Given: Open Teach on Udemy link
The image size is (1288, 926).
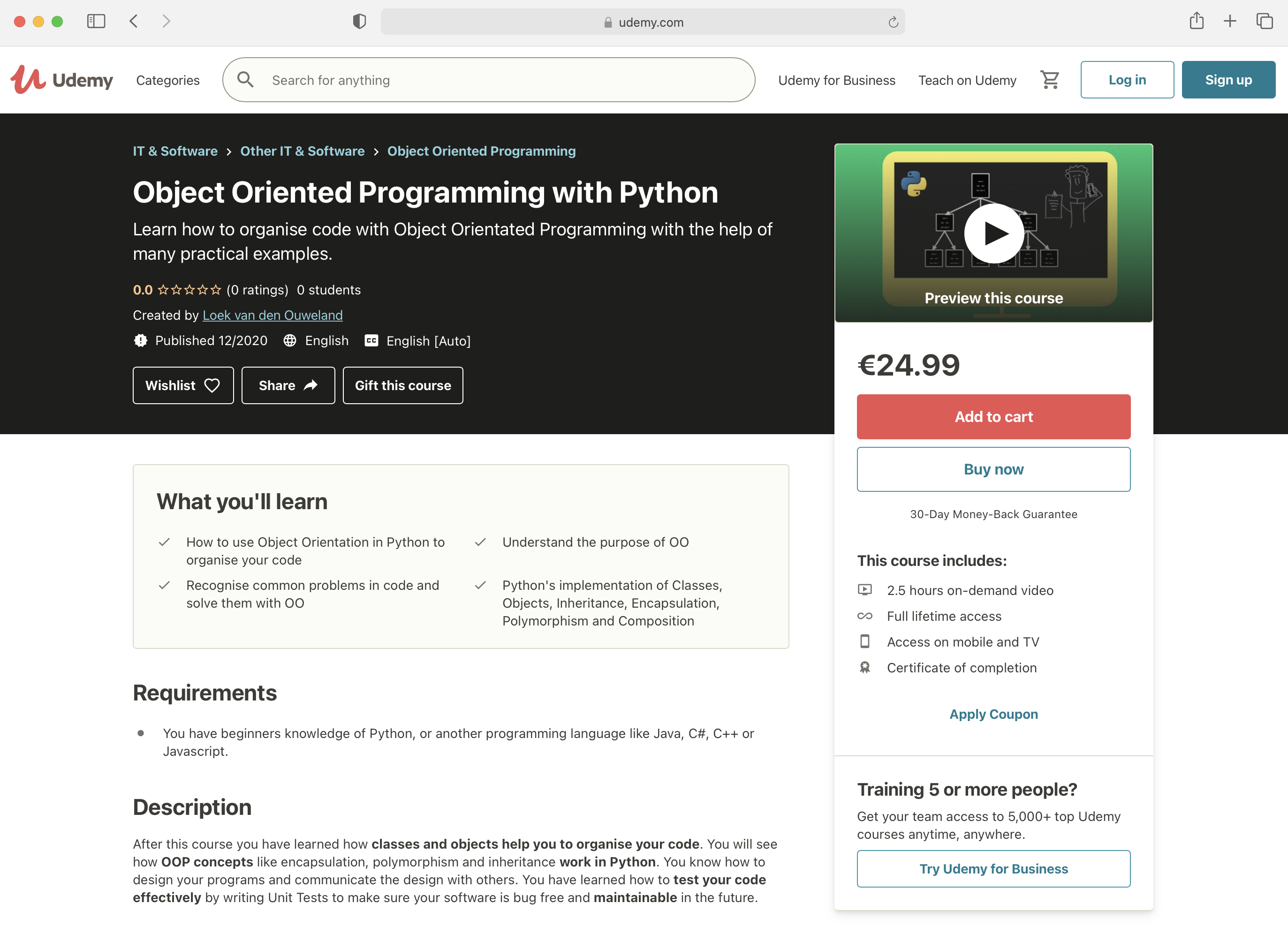Looking at the screenshot, I should coord(967,80).
